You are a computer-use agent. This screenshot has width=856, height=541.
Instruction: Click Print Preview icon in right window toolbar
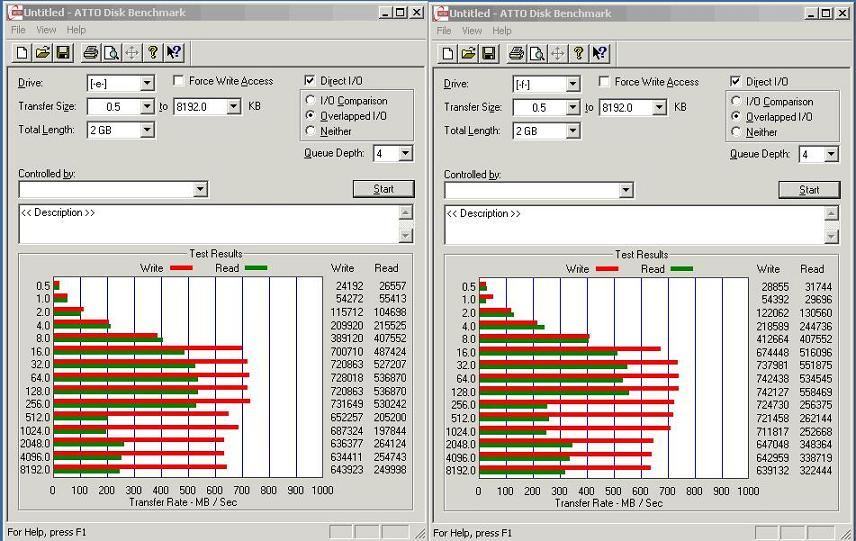pyautogui.click(x=537, y=53)
